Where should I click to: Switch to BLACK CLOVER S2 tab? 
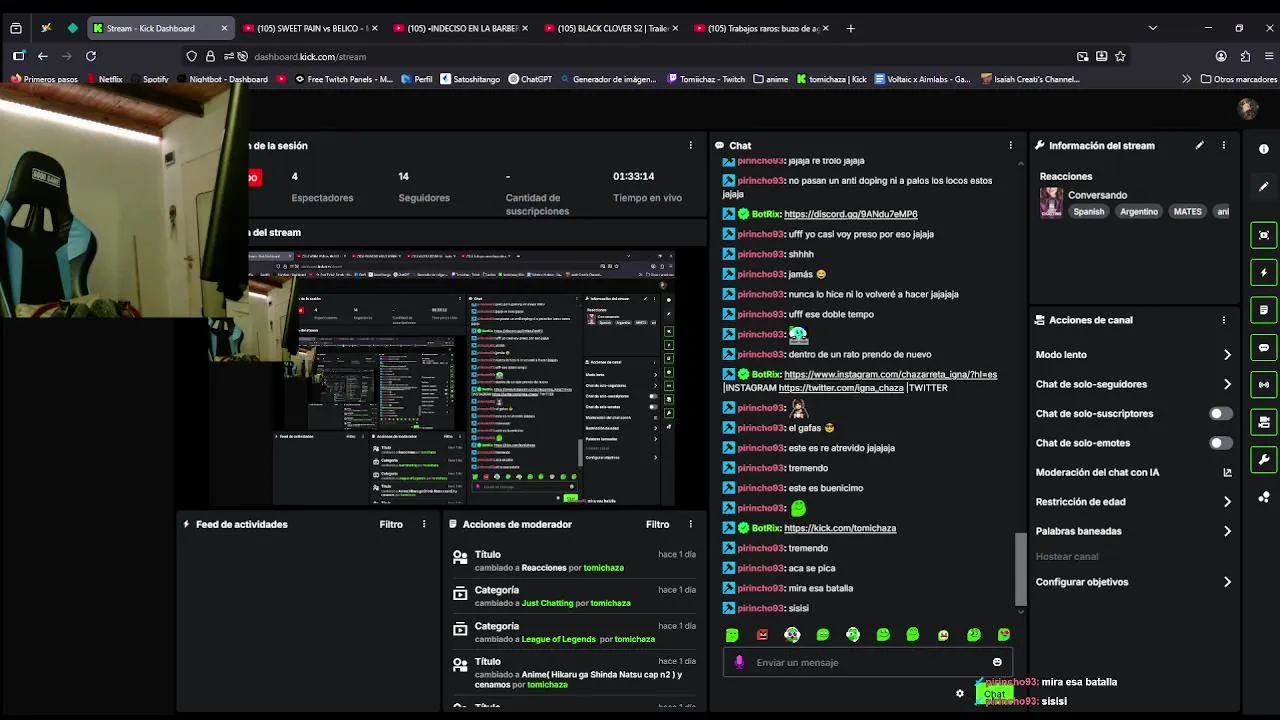610,28
